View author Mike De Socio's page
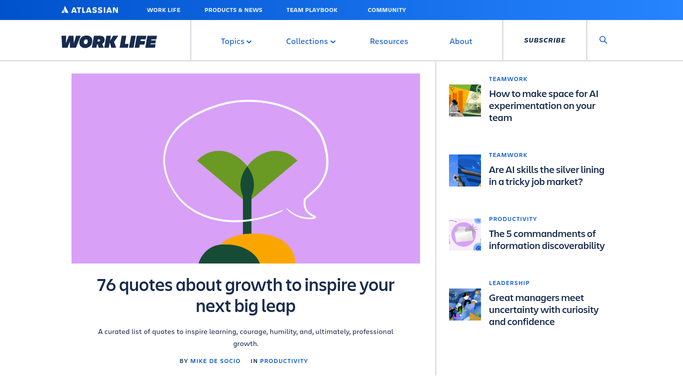The width and height of the screenshot is (683, 384). (215, 361)
